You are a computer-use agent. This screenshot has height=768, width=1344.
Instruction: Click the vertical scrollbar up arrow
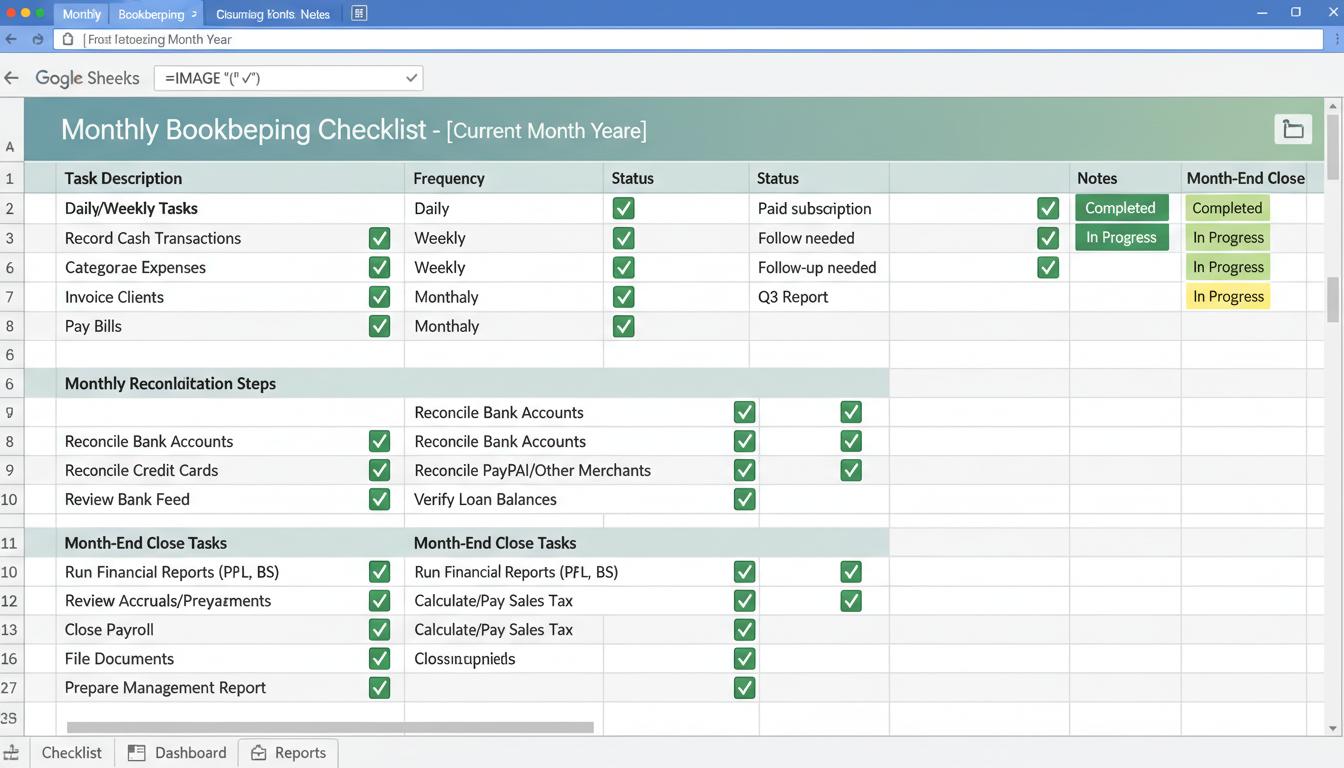[x=1332, y=105]
